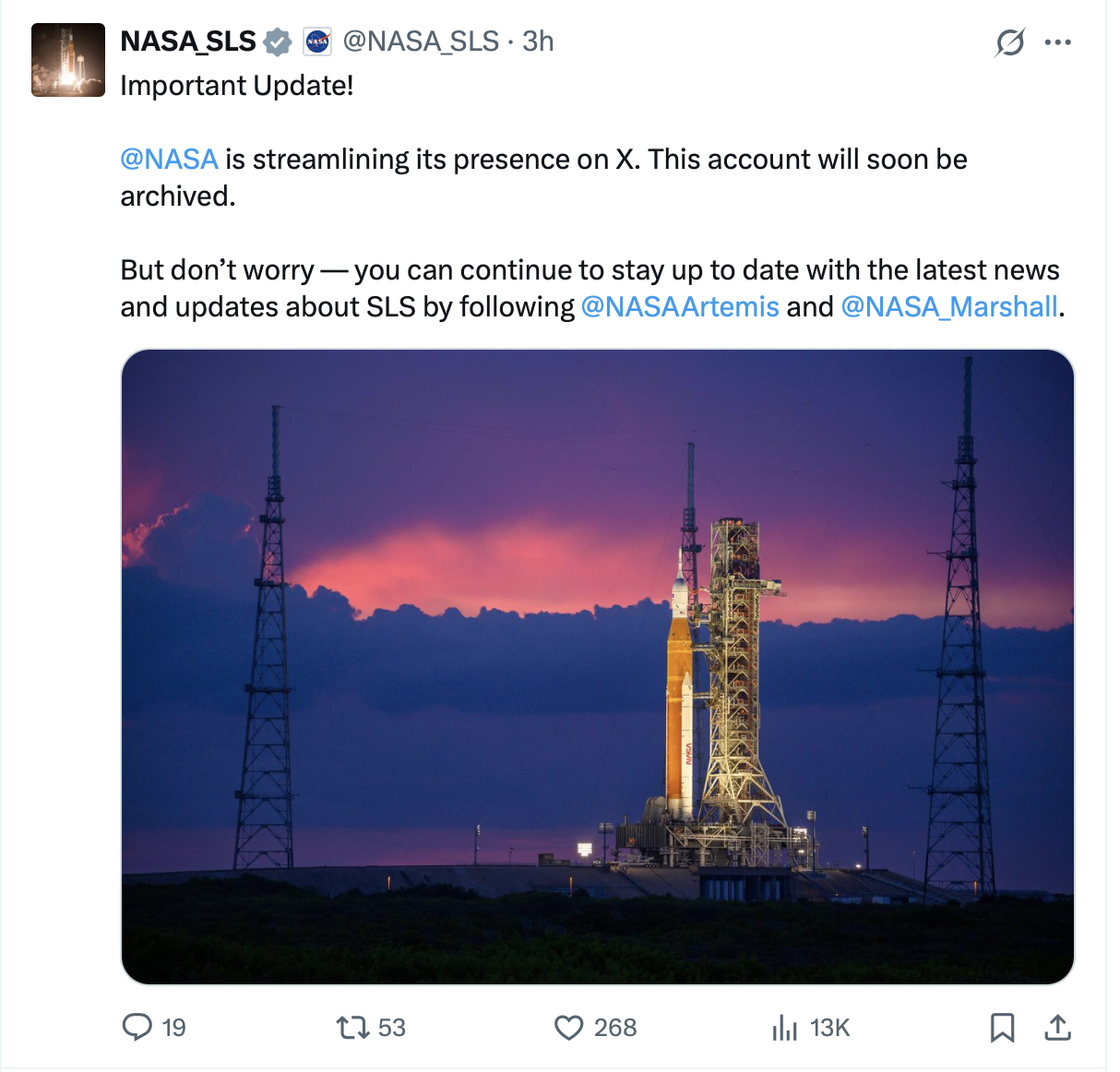Open the @NASA_Marshall mention link
Screen dimensions: 1120x1072
(x=949, y=306)
